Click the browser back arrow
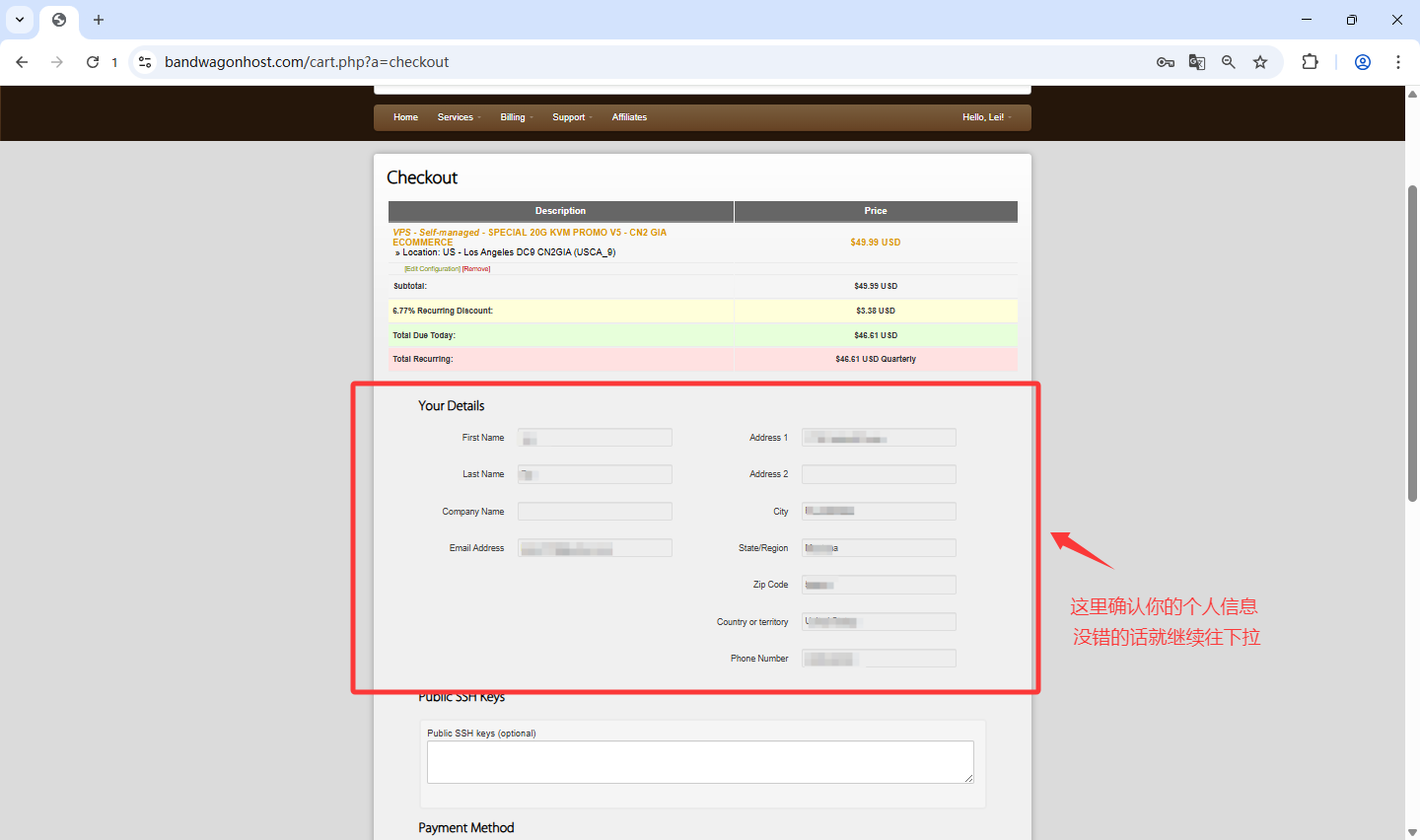The height and width of the screenshot is (840, 1420). point(22,62)
